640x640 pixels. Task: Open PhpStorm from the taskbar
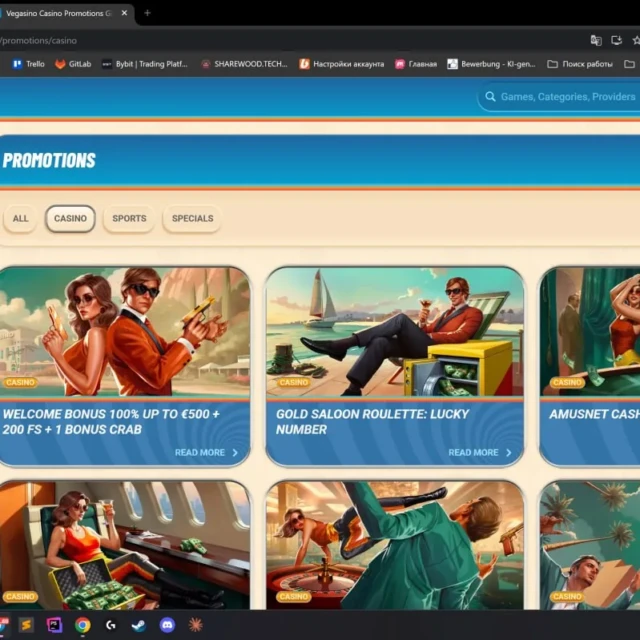pyautogui.click(x=54, y=625)
